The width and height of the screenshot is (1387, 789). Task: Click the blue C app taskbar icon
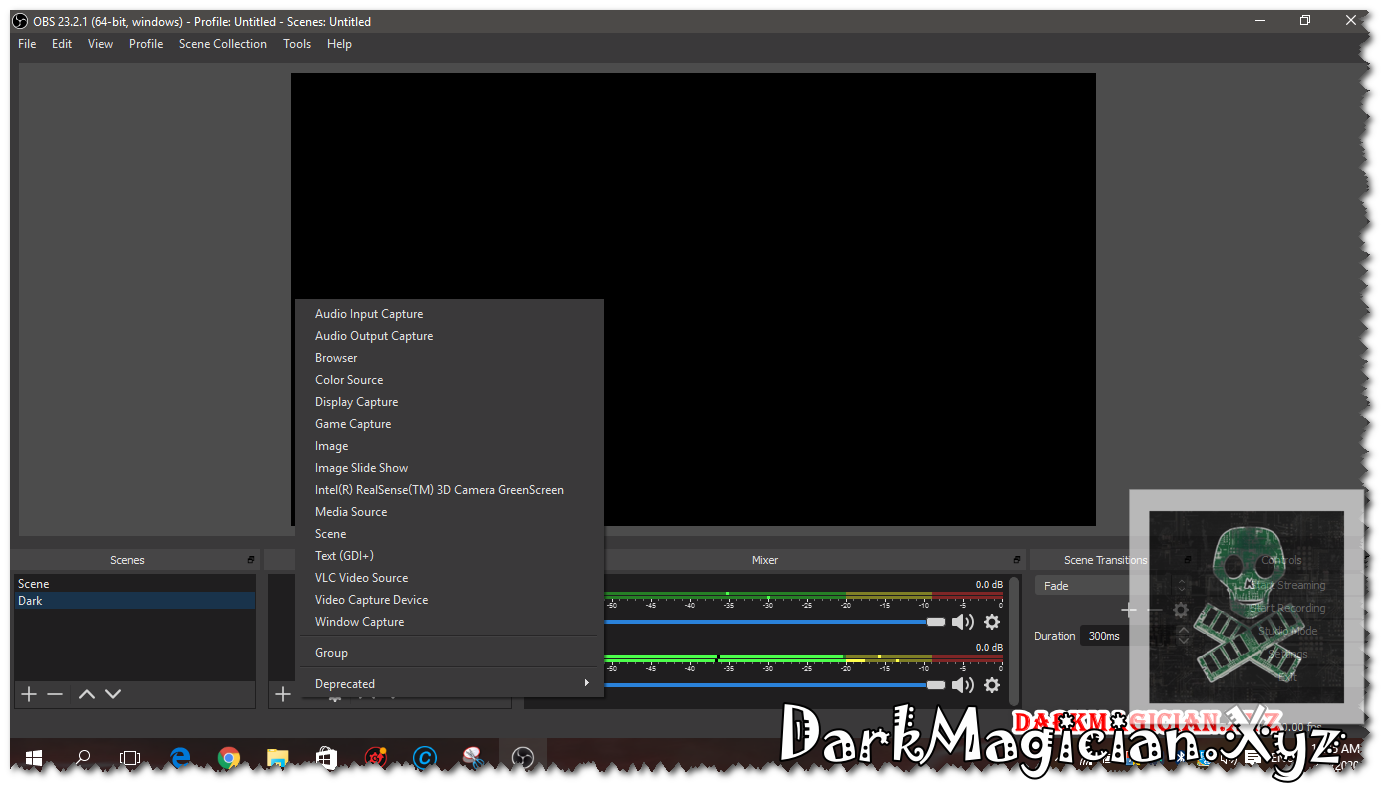click(424, 759)
